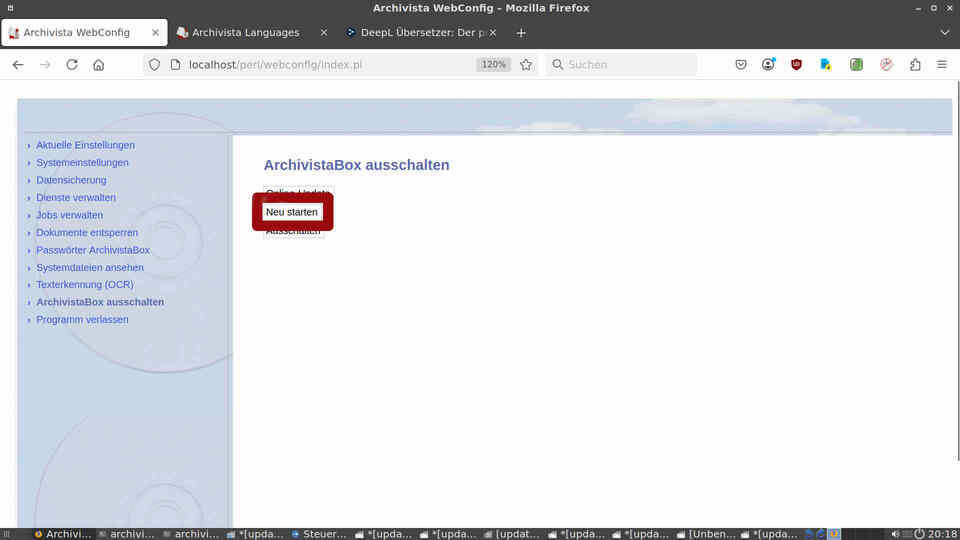960x540 pixels.
Task: Click the volume icon in system tray
Action: click(x=895, y=534)
